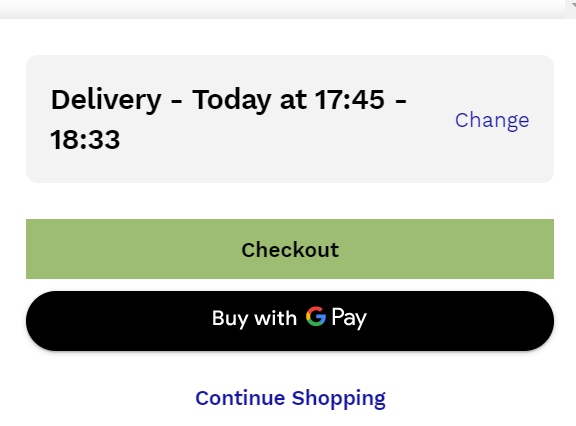576x426 pixels.
Task: Tap the multicolor G in GPay button
Action: tap(316, 316)
